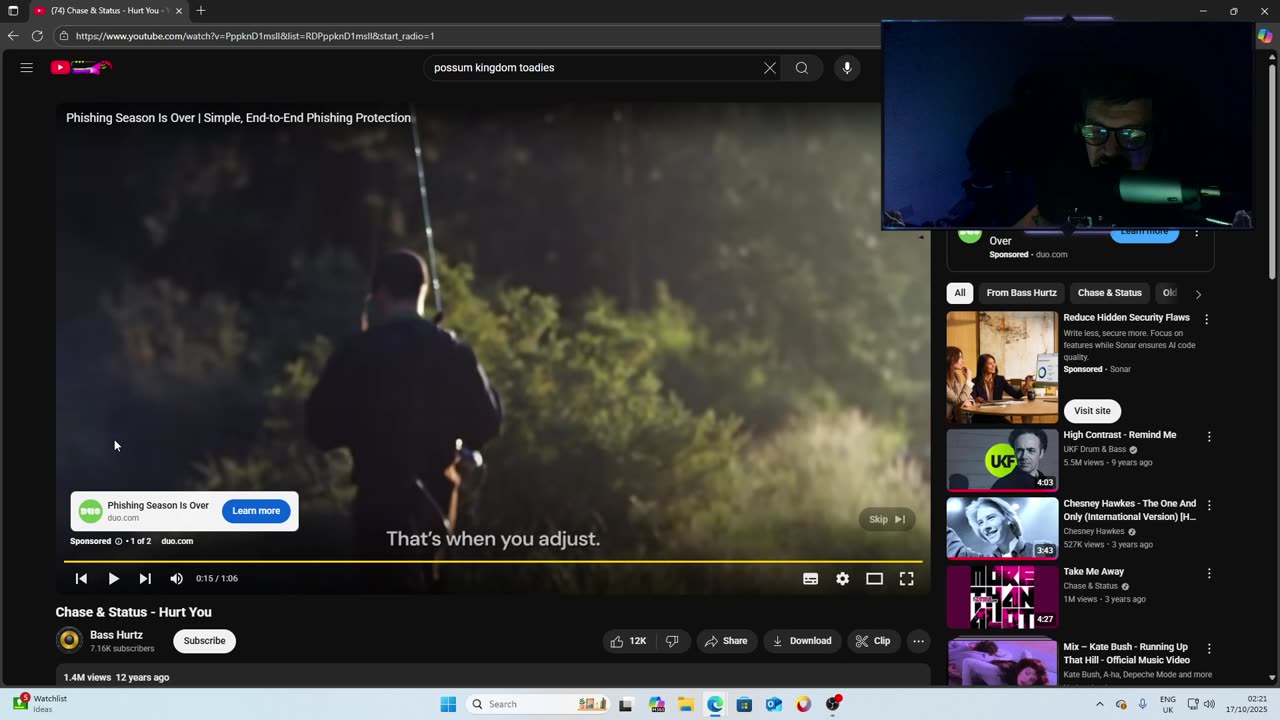Open more actions menu beside Clip
Image resolution: width=1280 pixels, height=720 pixels.
(x=918, y=641)
